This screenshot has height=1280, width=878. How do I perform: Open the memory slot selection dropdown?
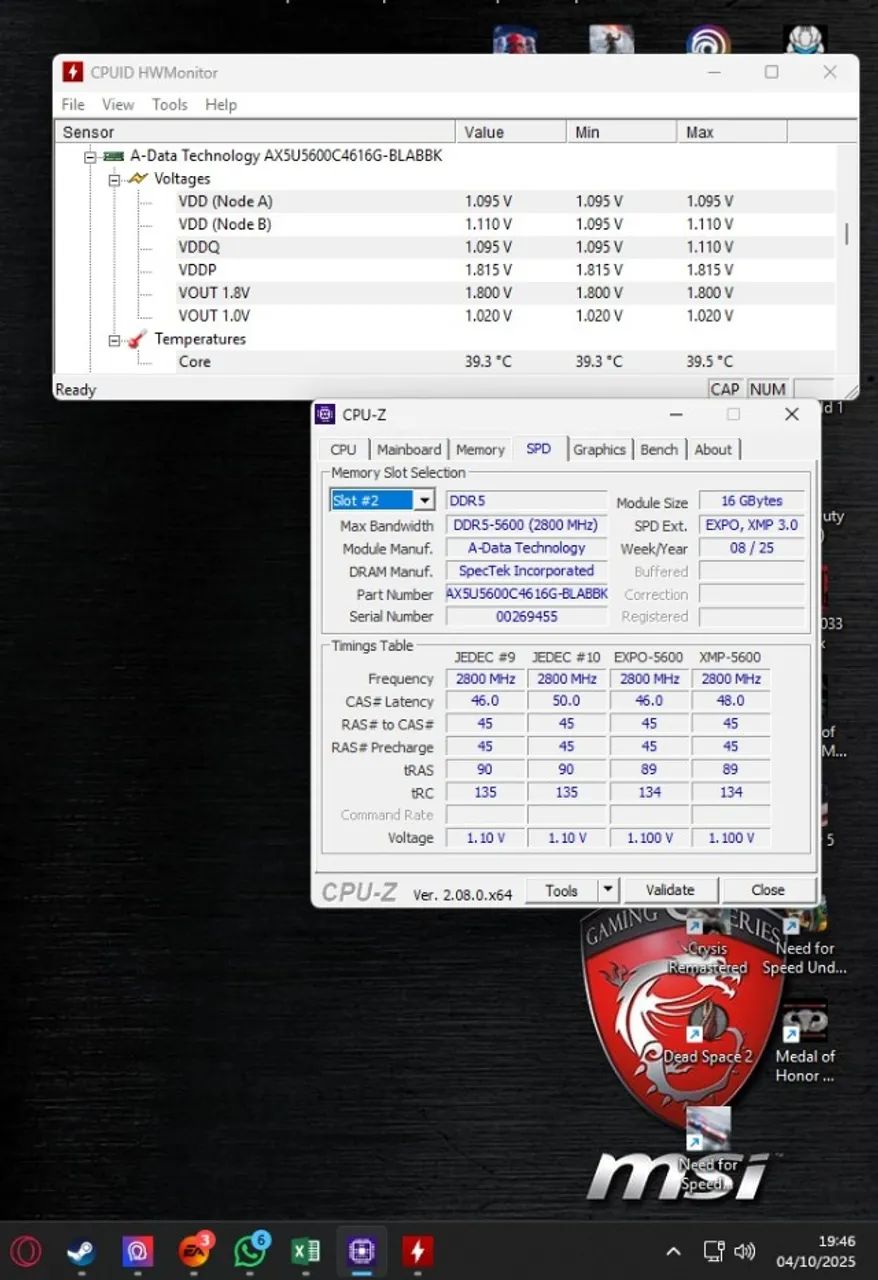point(424,501)
